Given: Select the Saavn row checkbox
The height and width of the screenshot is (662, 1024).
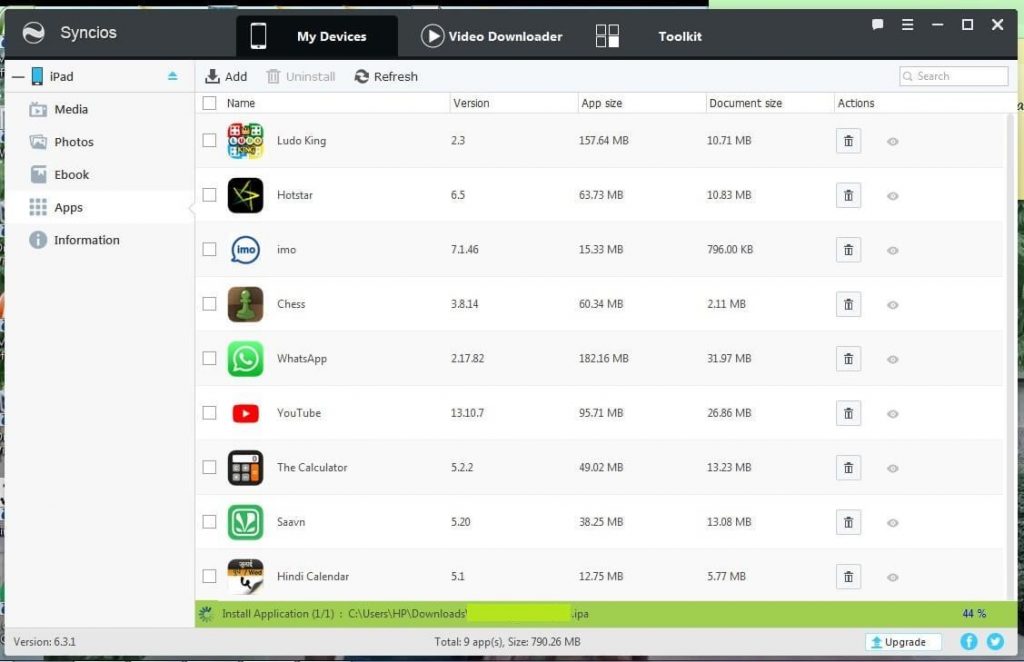Looking at the screenshot, I should 209,522.
